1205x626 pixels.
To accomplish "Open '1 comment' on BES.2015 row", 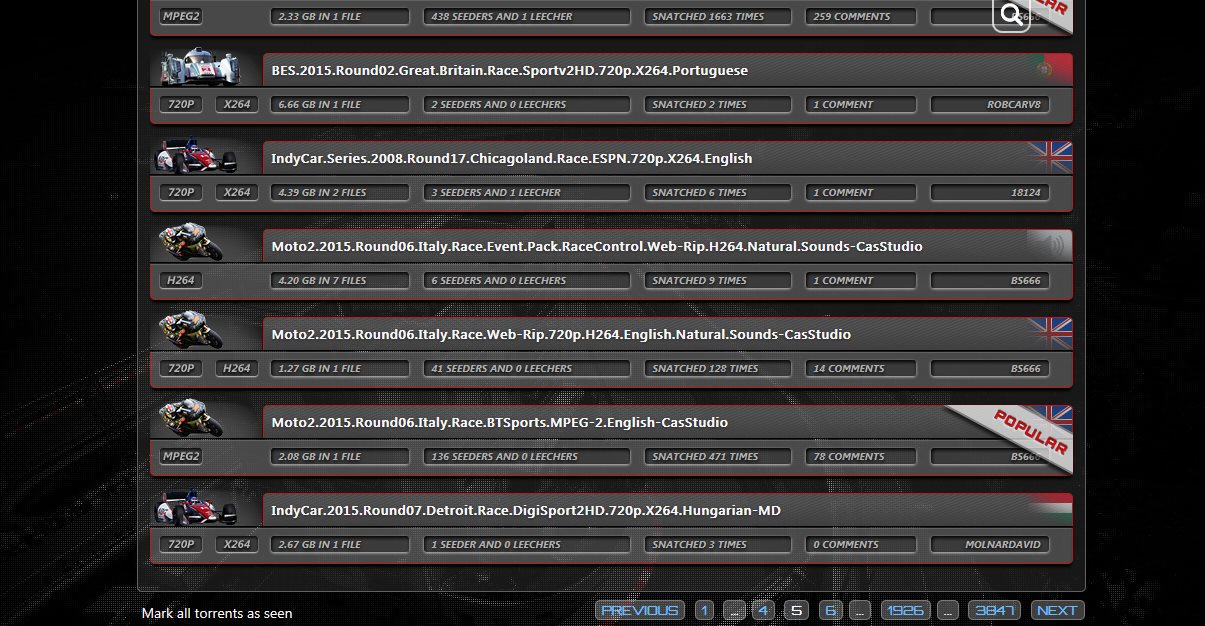I will pos(861,104).
